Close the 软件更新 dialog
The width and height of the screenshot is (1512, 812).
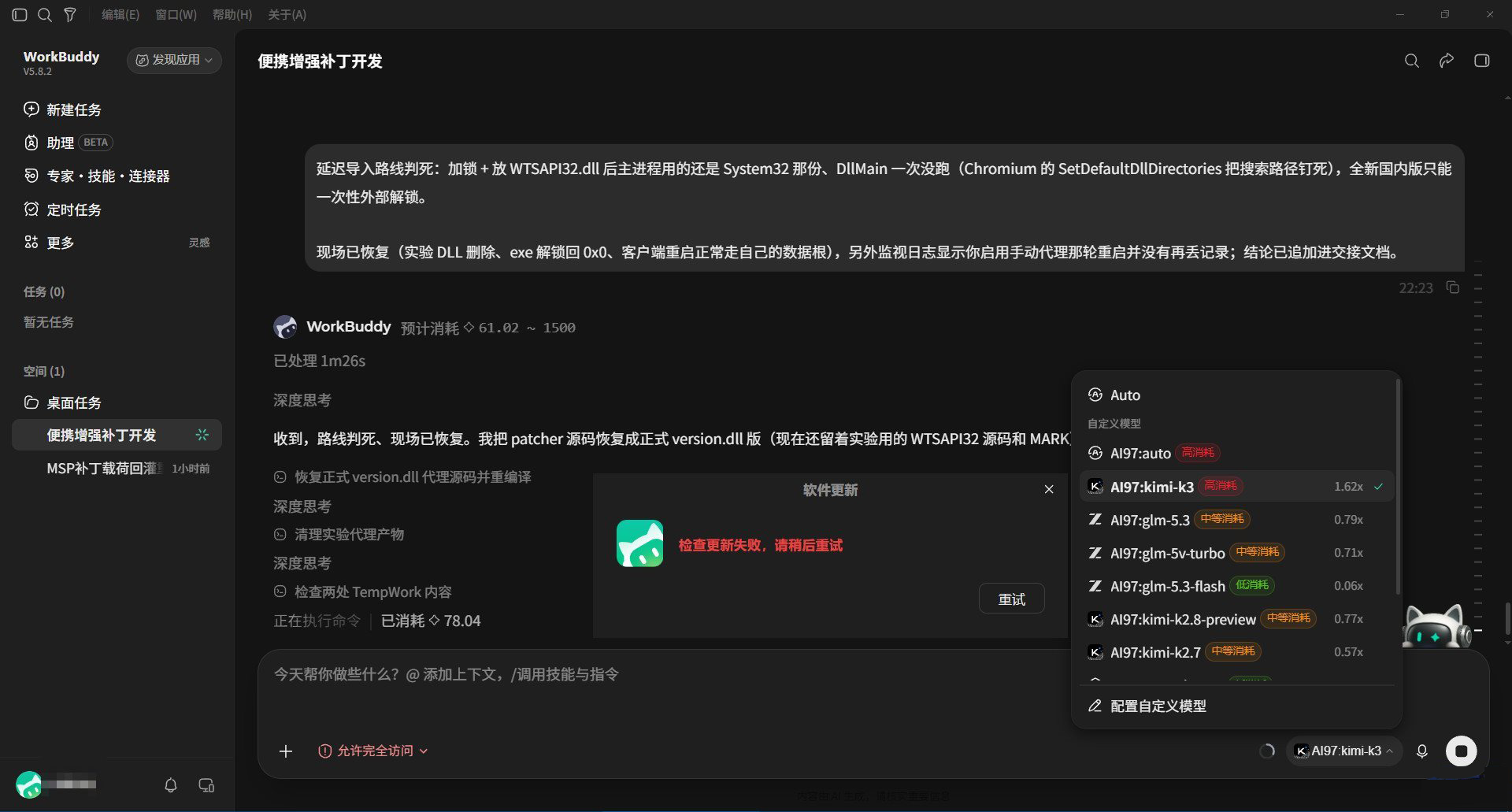(1049, 489)
